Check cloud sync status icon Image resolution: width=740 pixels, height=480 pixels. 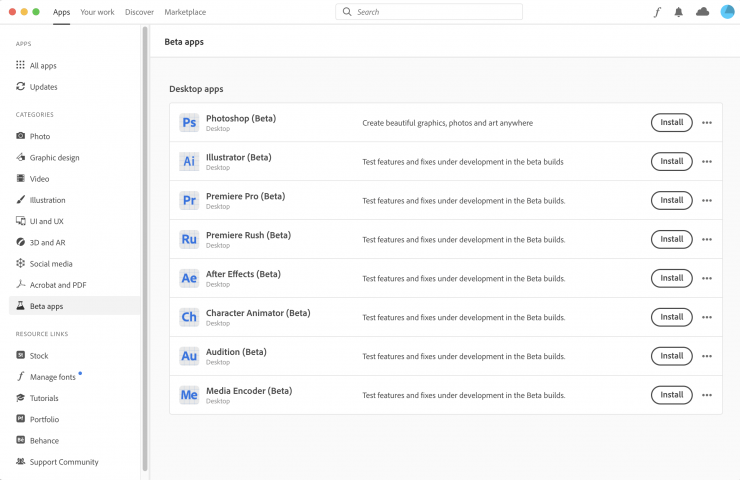(x=702, y=12)
